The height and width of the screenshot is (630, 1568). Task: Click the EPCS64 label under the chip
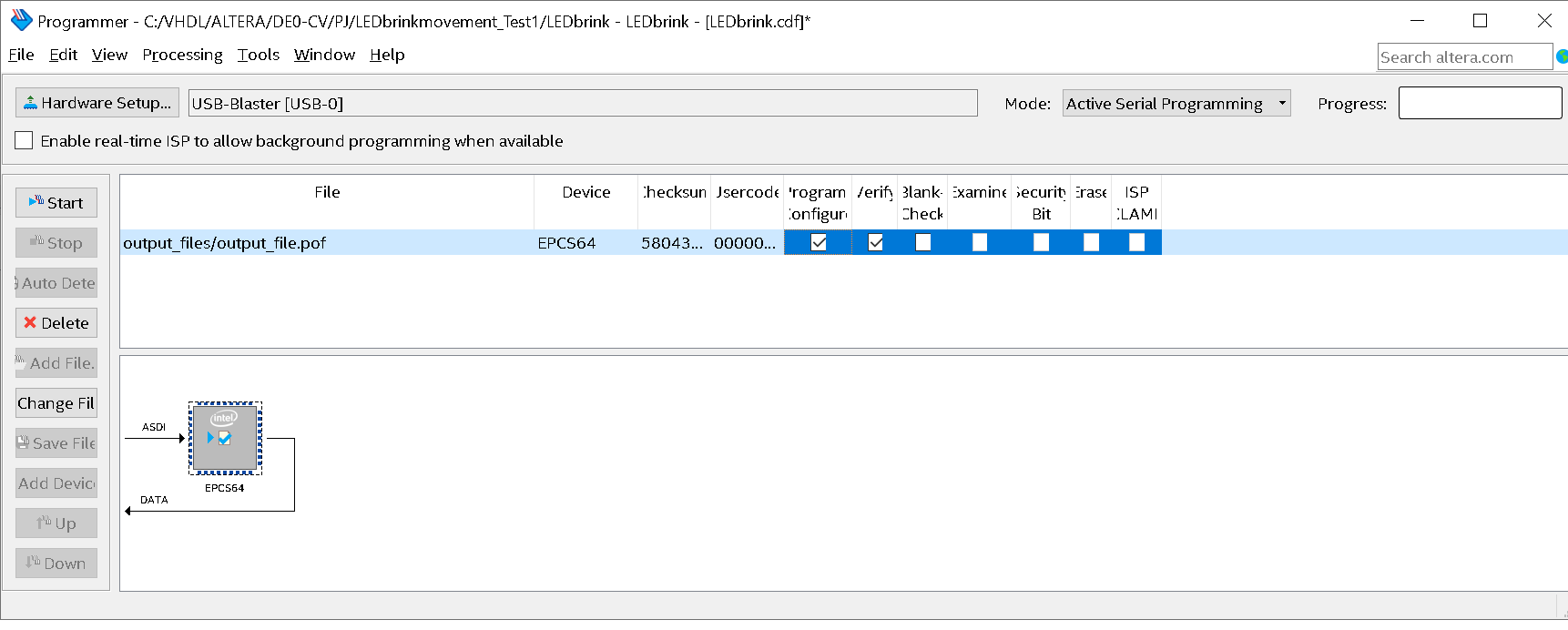pos(224,488)
